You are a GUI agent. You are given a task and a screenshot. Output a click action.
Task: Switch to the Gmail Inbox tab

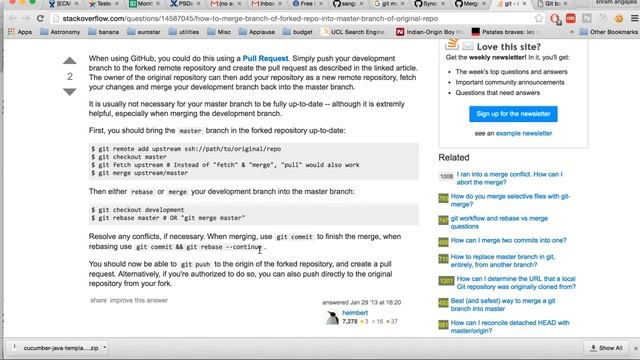pos(267,4)
